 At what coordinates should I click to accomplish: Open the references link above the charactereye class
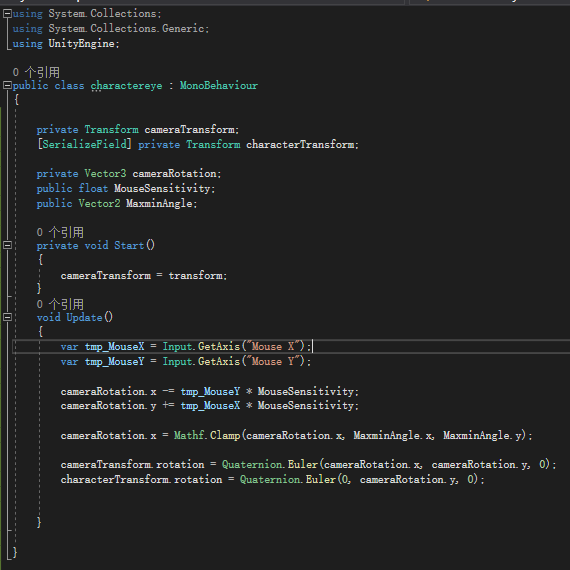tap(36, 72)
